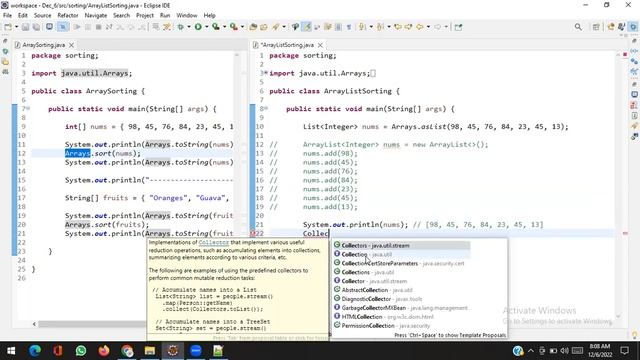Collapse main method in ArraySorting at line 7
The image size is (640, 360).
coord(28,109)
